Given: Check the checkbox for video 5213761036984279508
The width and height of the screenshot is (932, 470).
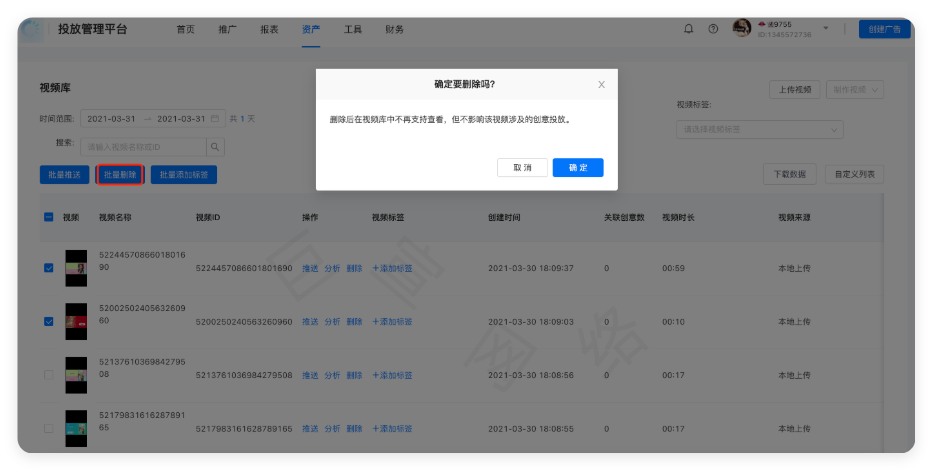Looking at the screenshot, I should point(49,375).
